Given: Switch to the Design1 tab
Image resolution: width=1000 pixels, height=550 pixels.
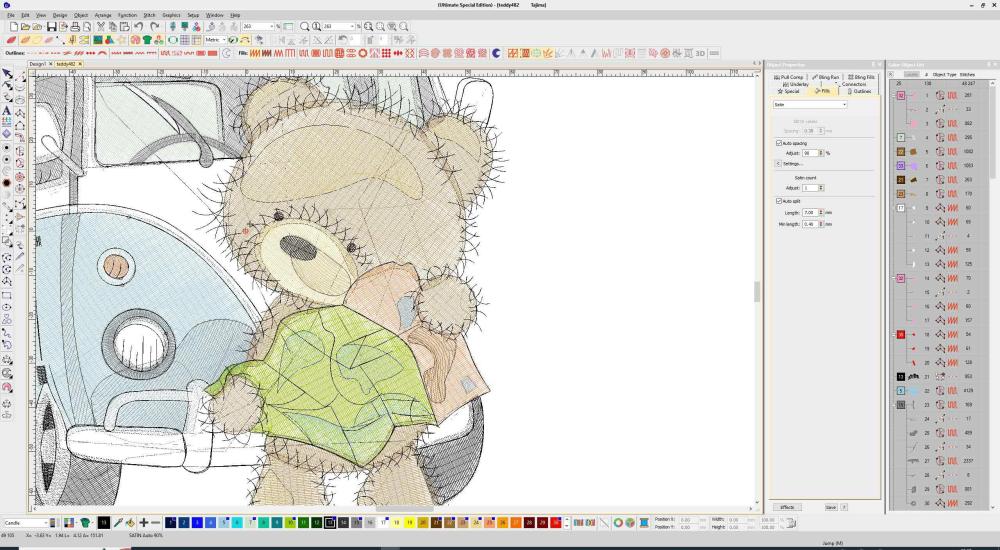Looking at the screenshot, I should pyautogui.click(x=37, y=64).
